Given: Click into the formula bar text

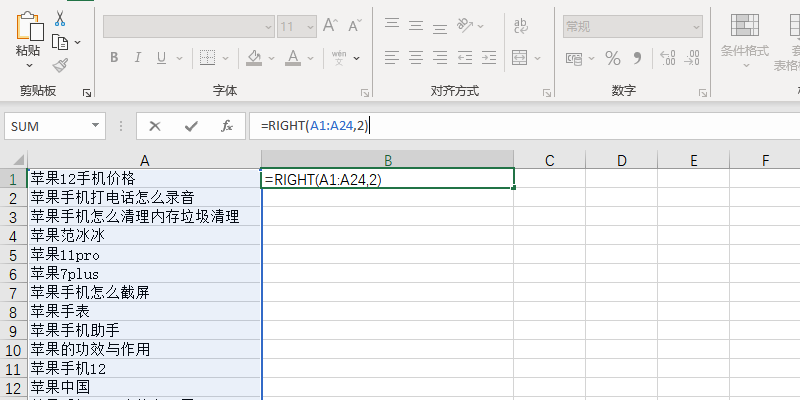Looking at the screenshot, I should tap(524, 126).
